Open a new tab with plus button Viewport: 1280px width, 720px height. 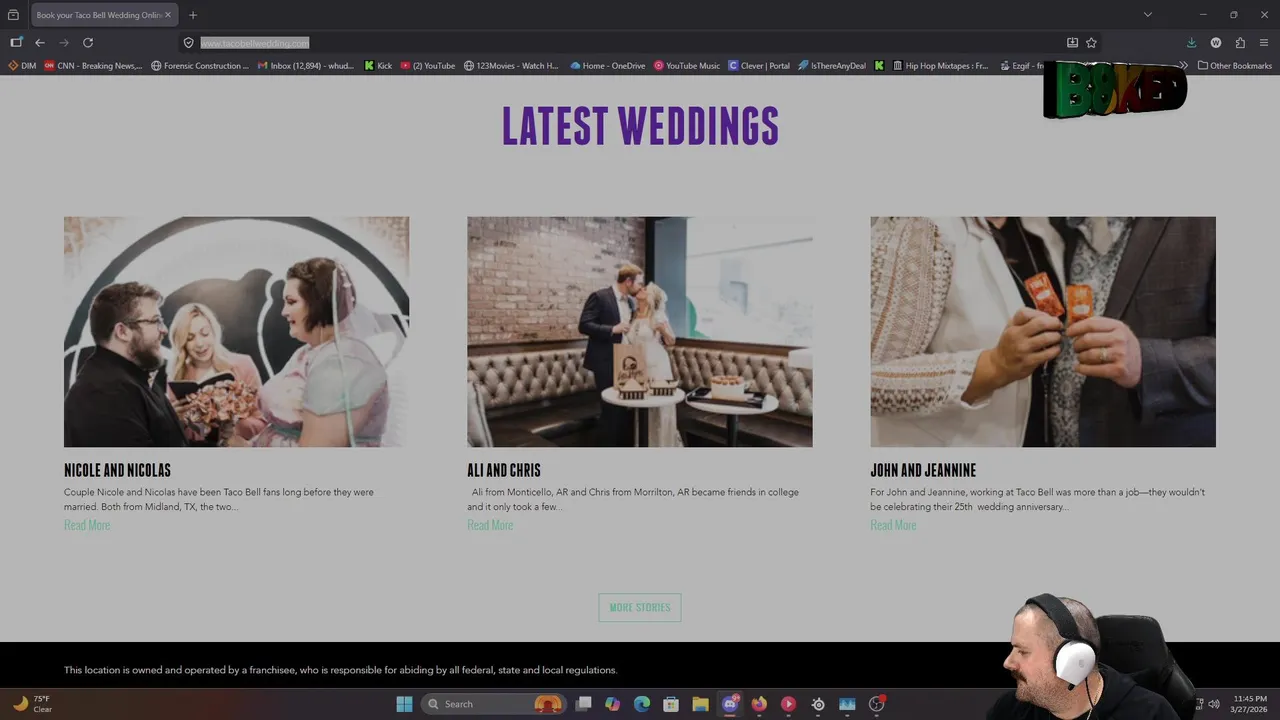(193, 15)
